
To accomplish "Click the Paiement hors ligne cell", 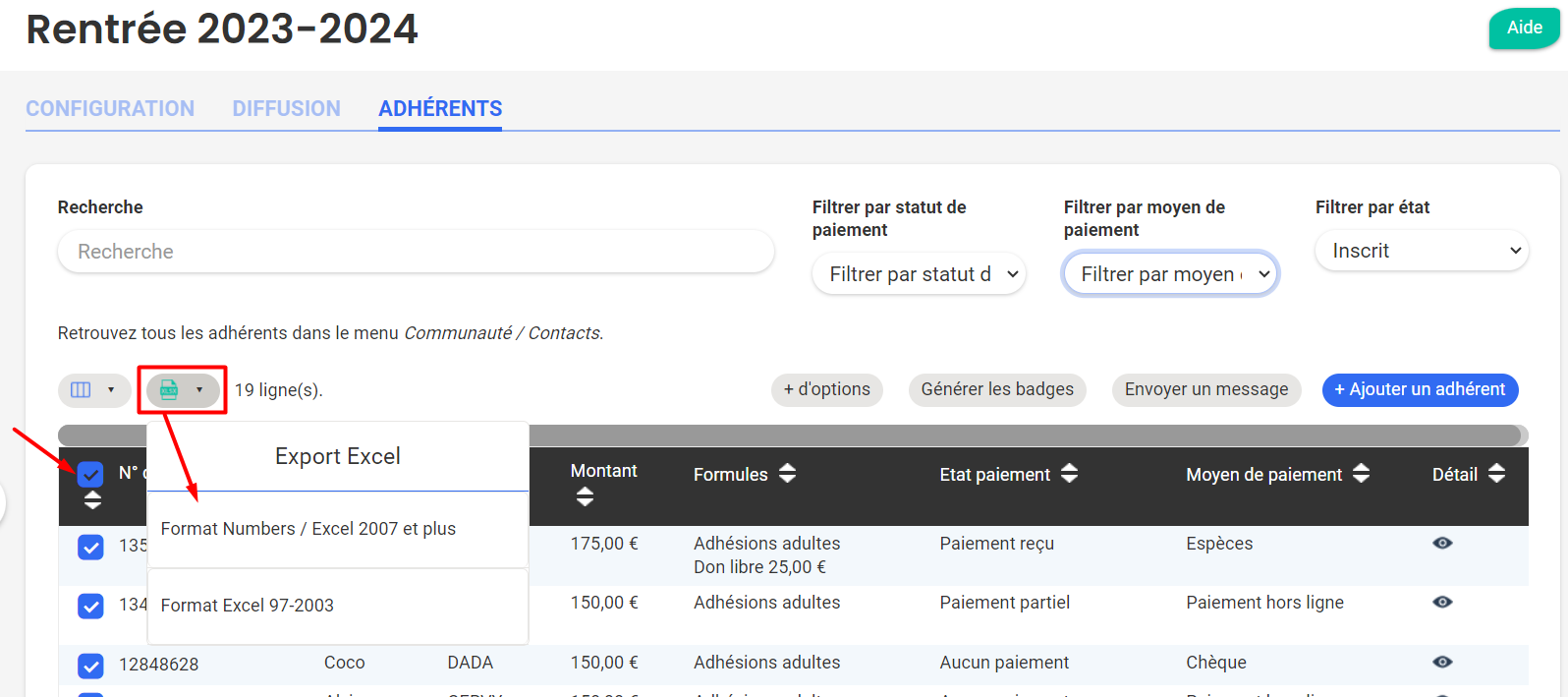I will [1264, 603].
